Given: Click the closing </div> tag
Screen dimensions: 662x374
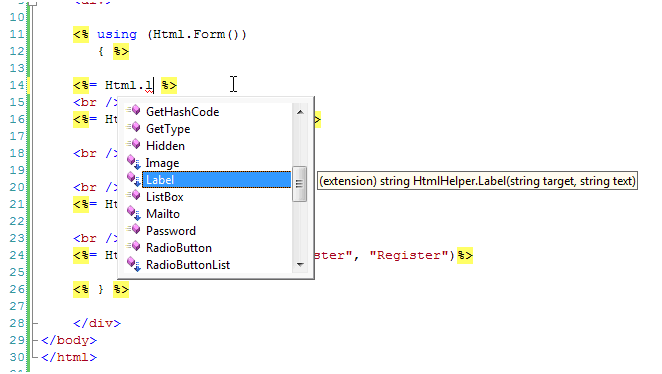Looking at the screenshot, I should pyautogui.click(x=97, y=323).
